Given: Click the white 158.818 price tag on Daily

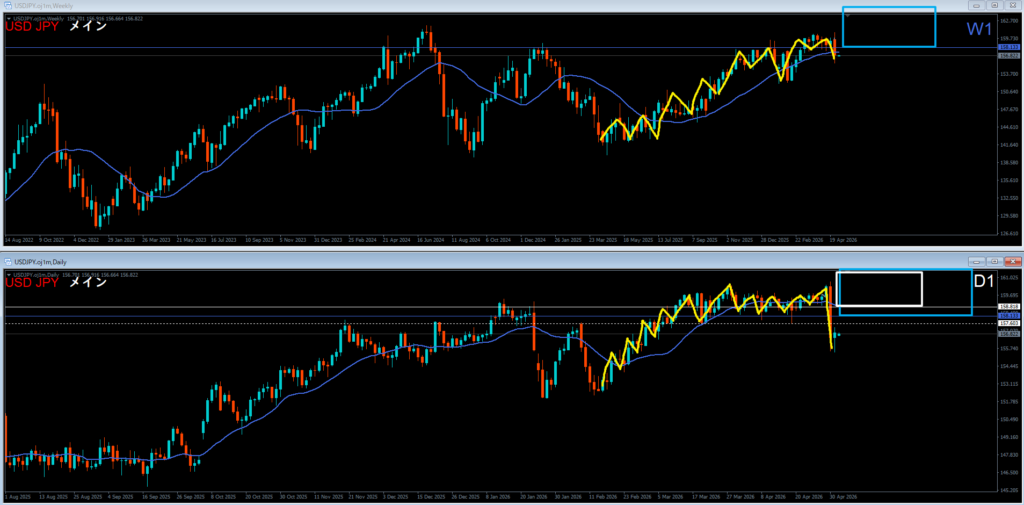Looking at the screenshot, I should pyautogui.click(x=1010, y=306).
